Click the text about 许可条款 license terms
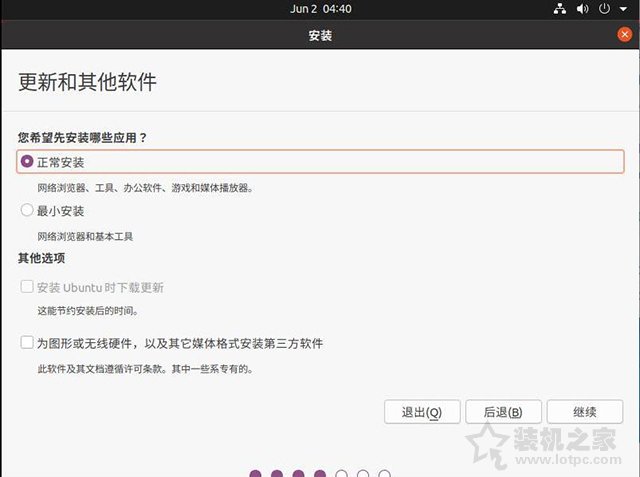Viewport: 640px width, 477px height. click(x=145, y=369)
